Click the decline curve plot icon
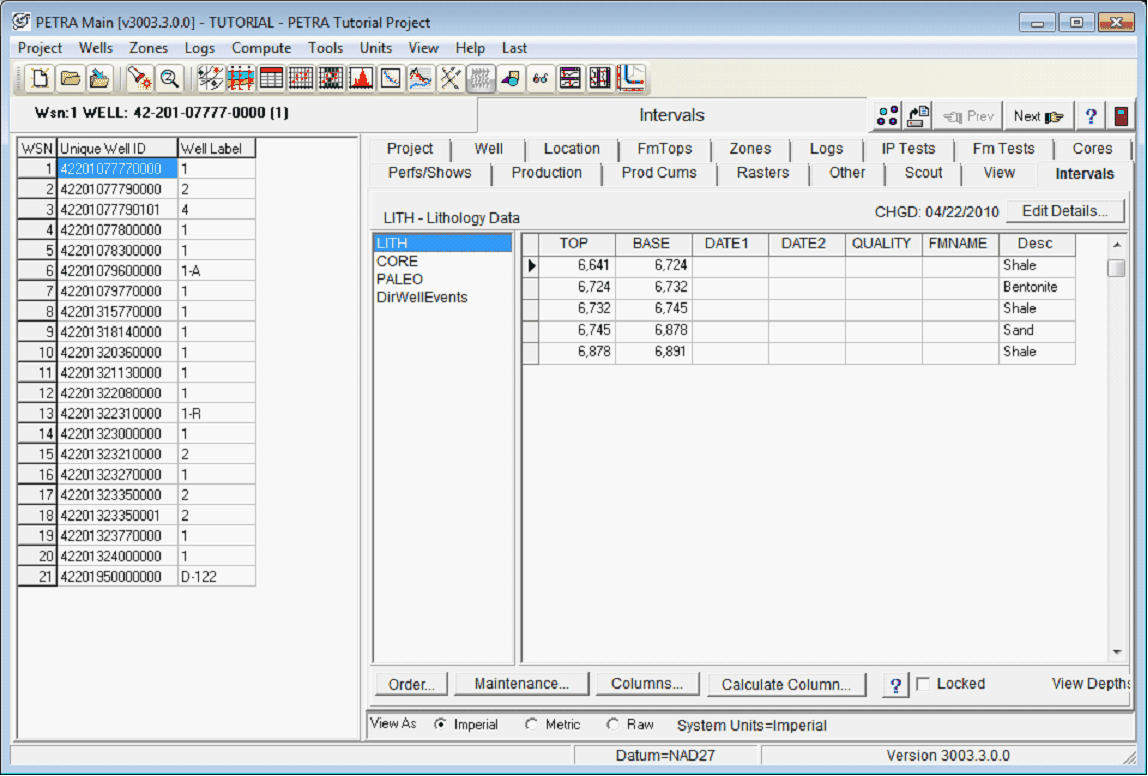 coord(391,78)
